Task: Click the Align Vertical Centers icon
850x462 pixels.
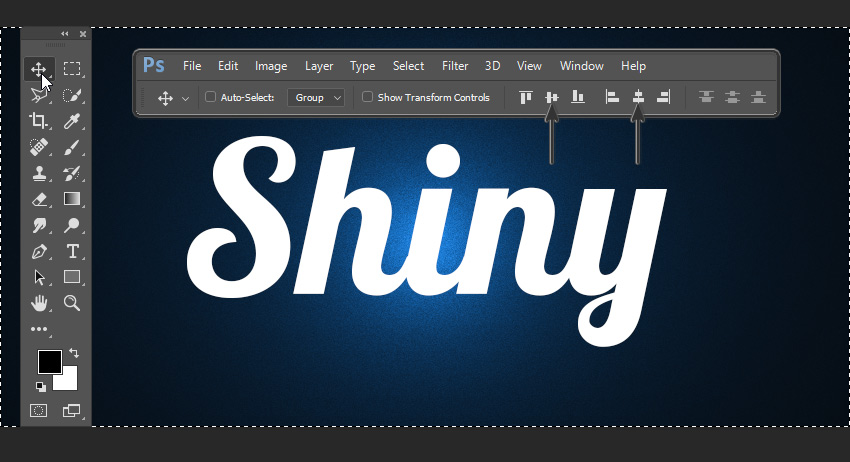Action: coord(551,97)
